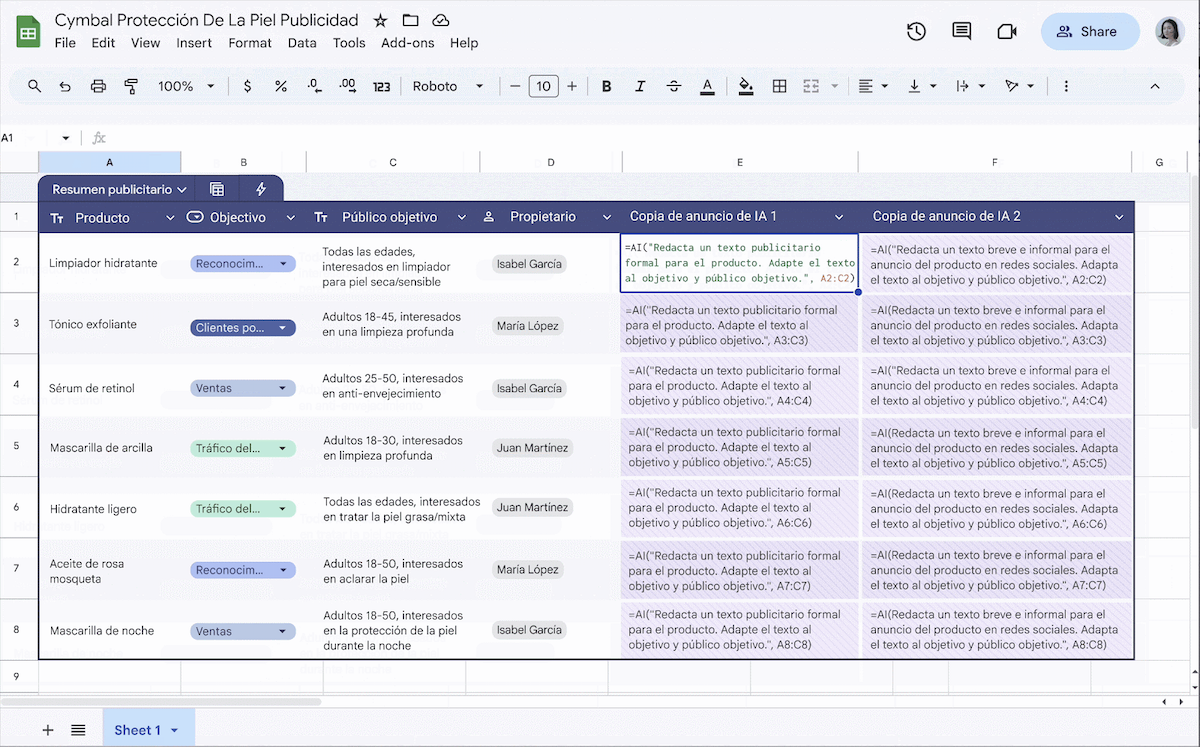Viewport: 1200px width, 747px height.
Task: Expand the Resumen publicitario table menu
Action: coord(119,189)
